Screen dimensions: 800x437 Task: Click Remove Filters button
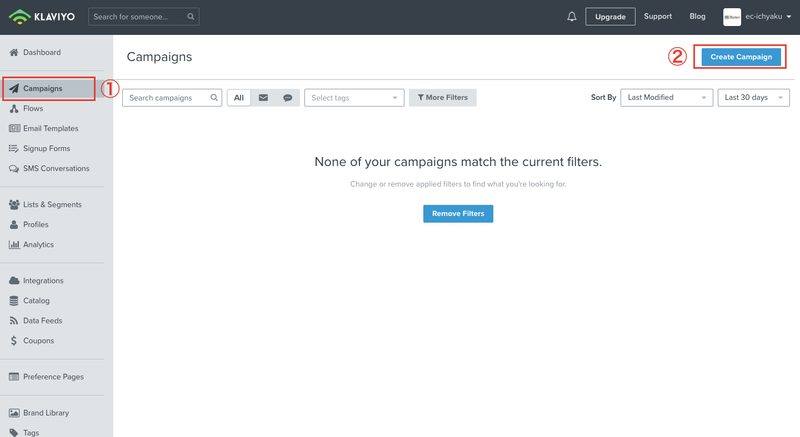pyautogui.click(x=458, y=214)
